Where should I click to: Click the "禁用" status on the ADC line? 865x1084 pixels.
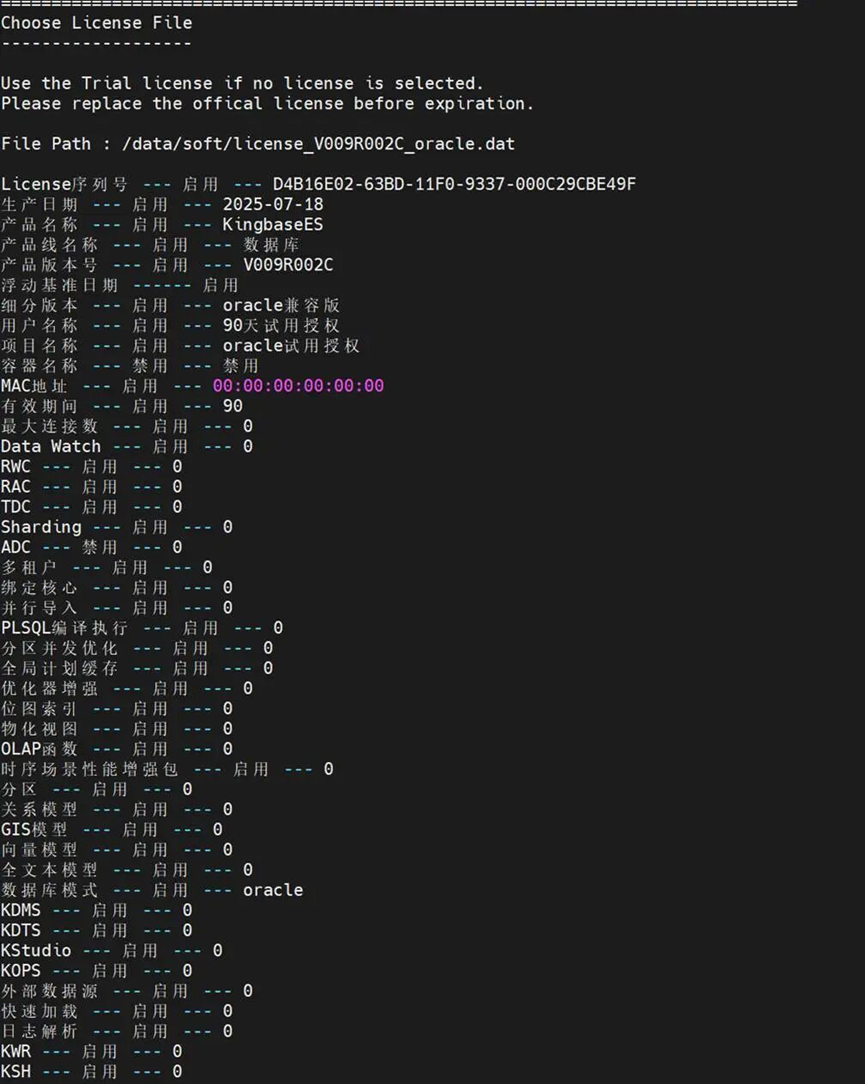99,547
